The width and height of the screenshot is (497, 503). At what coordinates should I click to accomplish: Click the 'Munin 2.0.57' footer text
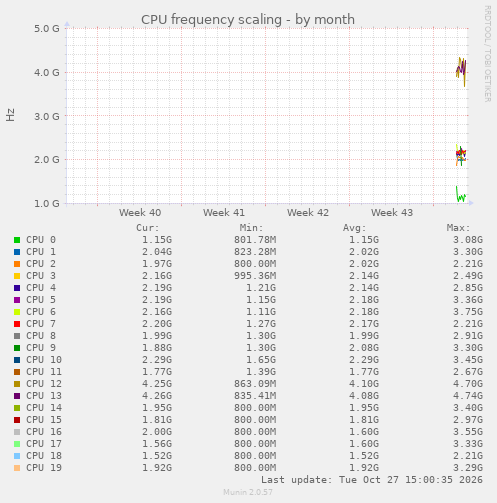pos(248,492)
